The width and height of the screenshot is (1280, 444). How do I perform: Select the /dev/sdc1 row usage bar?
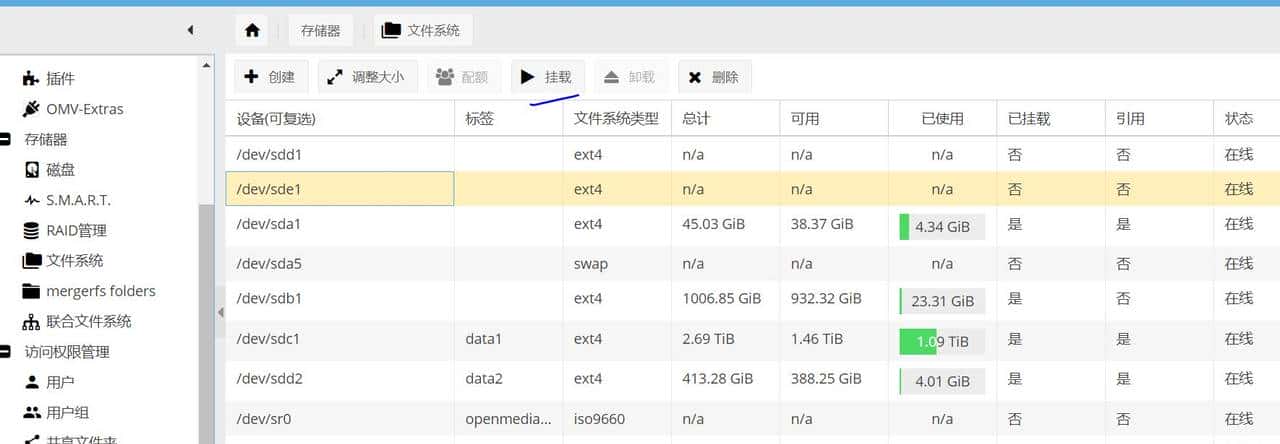point(941,341)
